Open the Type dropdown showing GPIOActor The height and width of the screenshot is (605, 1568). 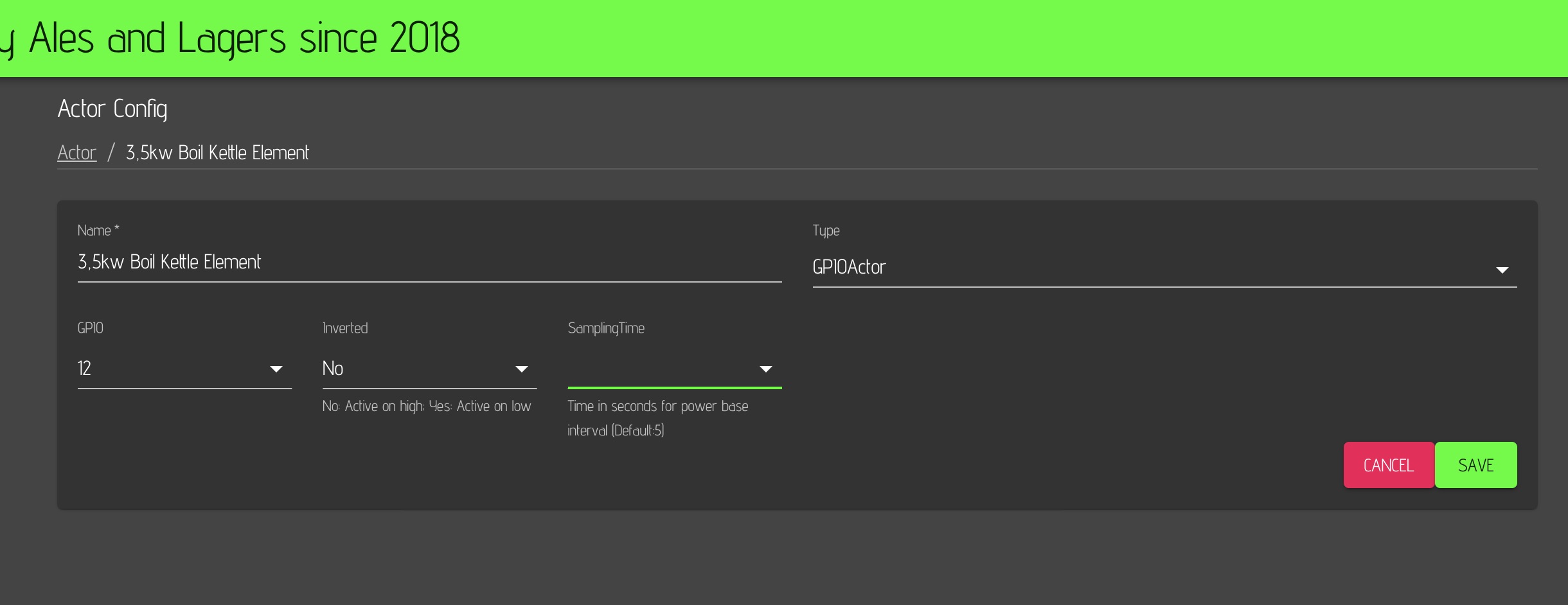pyautogui.click(x=1150, y=267)
